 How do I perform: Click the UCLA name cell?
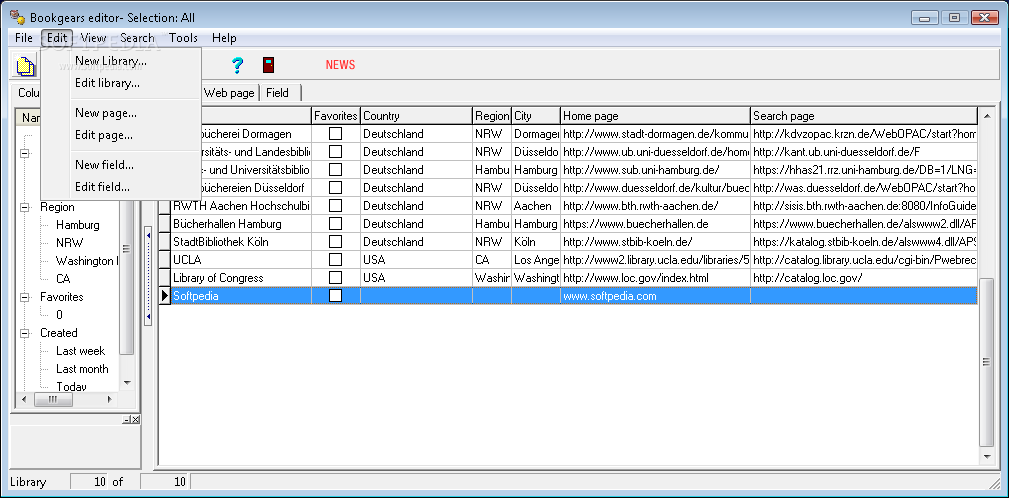[x=241, y=260]
